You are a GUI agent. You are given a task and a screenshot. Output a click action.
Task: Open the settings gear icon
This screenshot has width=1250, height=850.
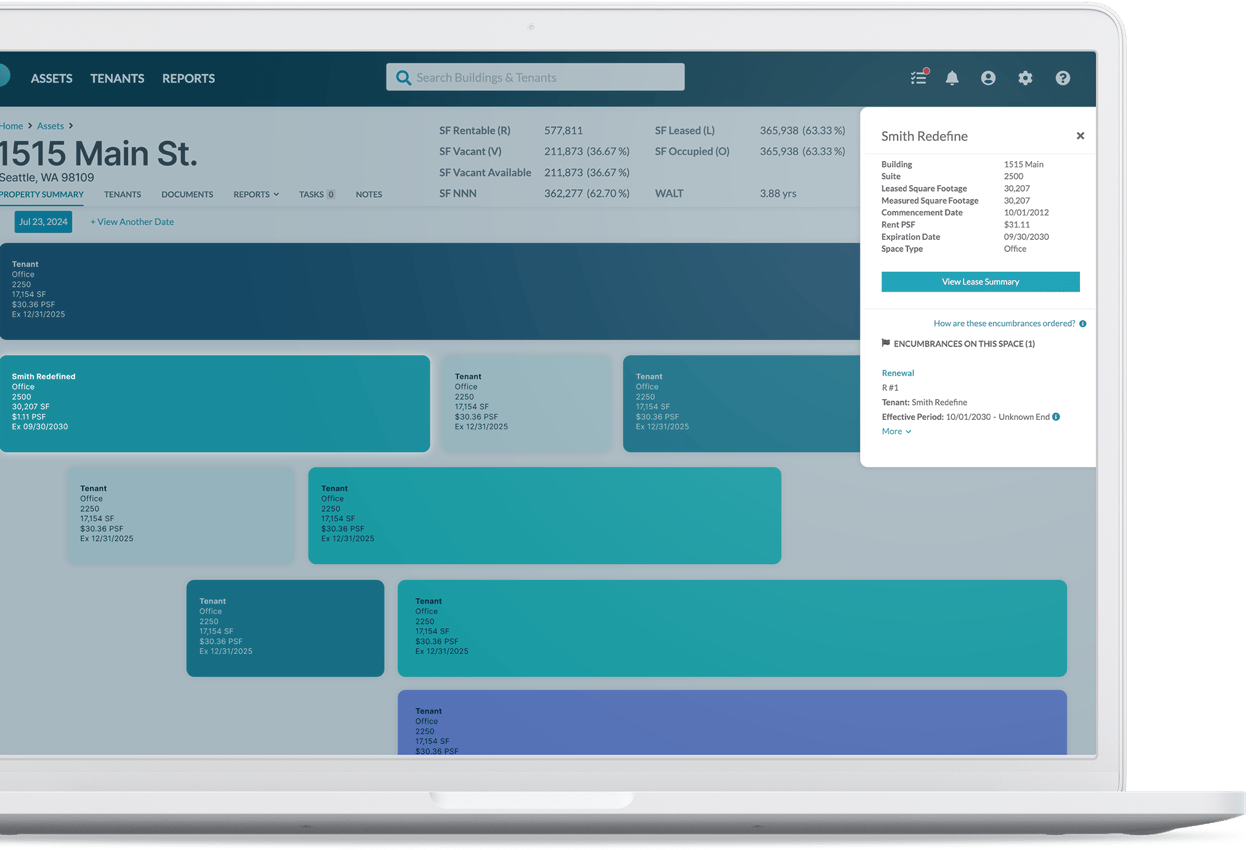click(1025, 78)
